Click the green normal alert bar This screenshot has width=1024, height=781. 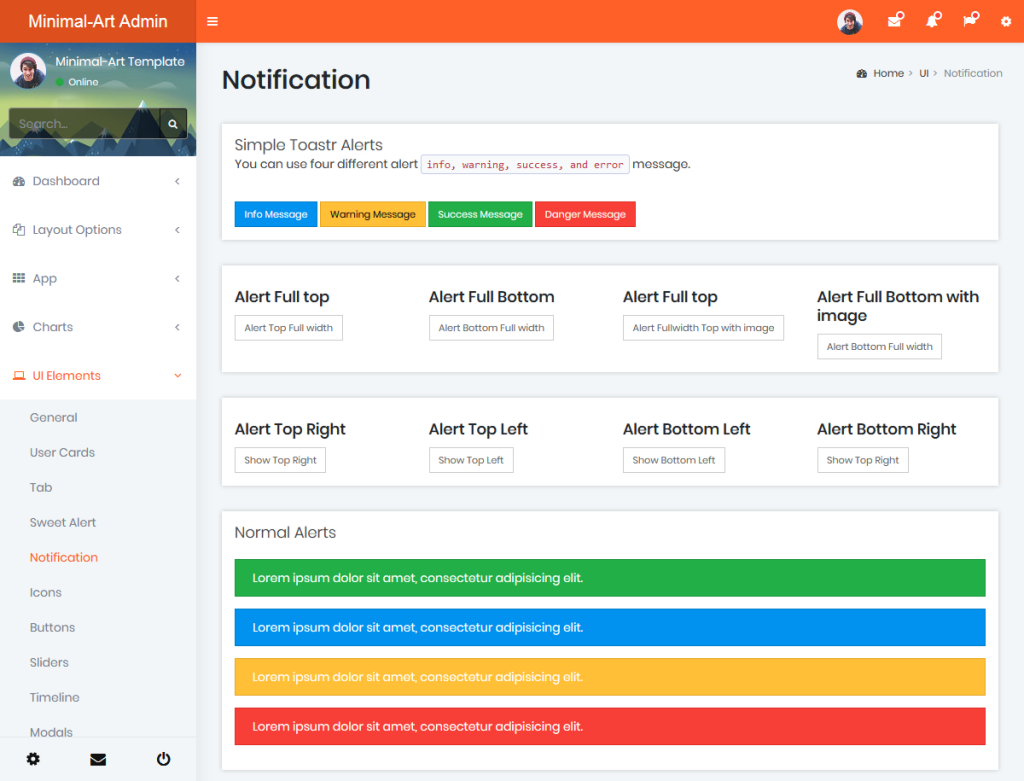(x=610, y=578)
